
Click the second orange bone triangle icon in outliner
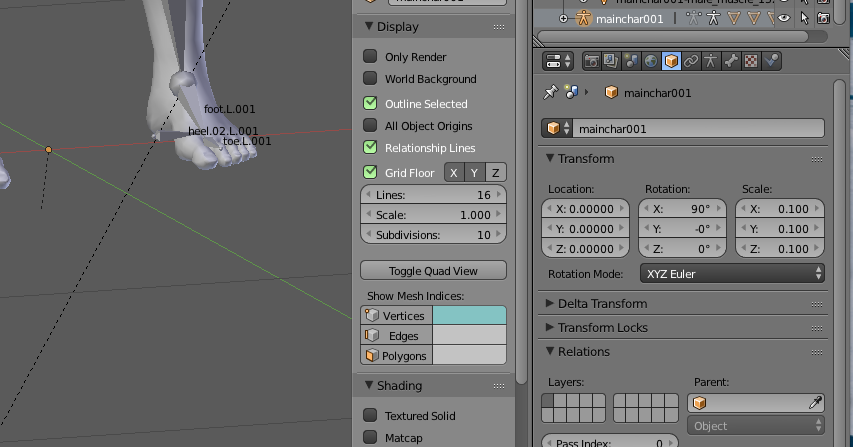click(x=753, y=19)
